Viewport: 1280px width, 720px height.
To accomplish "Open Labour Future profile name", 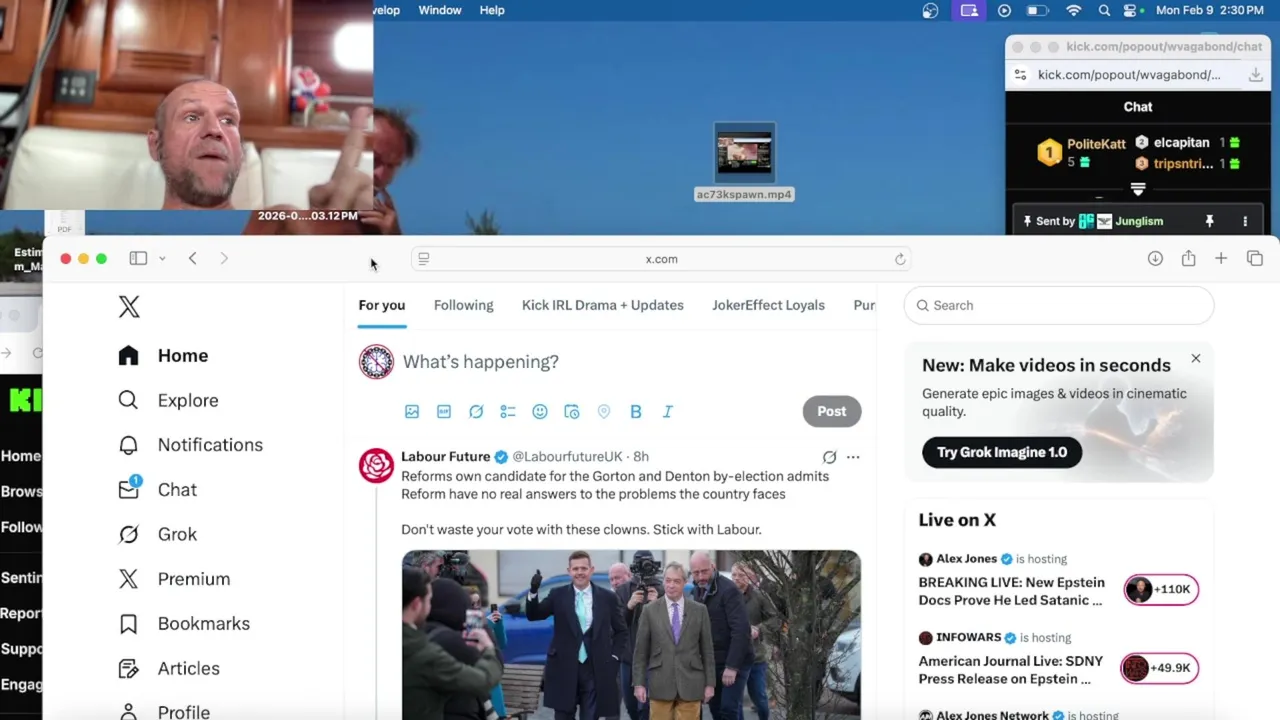I will click(x=446, y=456).
